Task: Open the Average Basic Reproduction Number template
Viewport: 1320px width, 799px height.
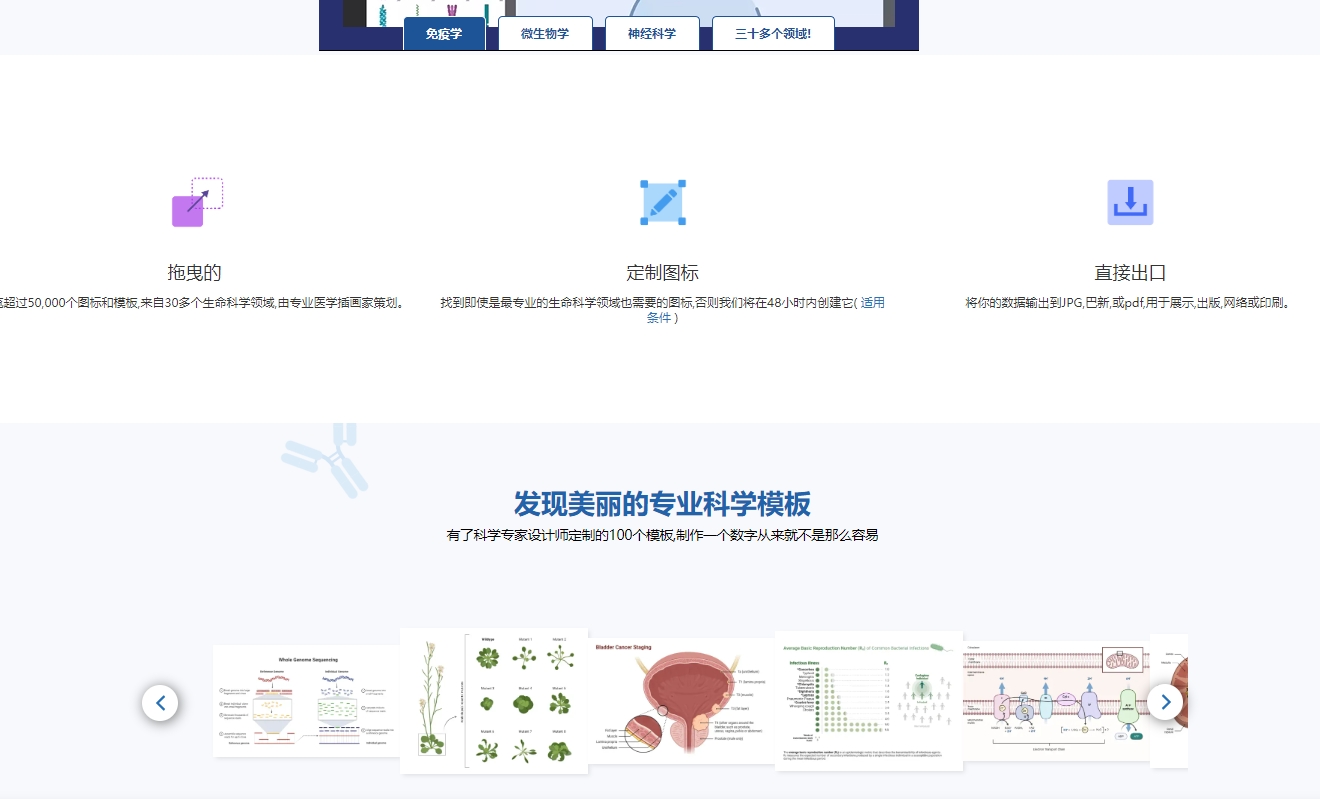Action: pyautogui.click(x=869, y=701)
